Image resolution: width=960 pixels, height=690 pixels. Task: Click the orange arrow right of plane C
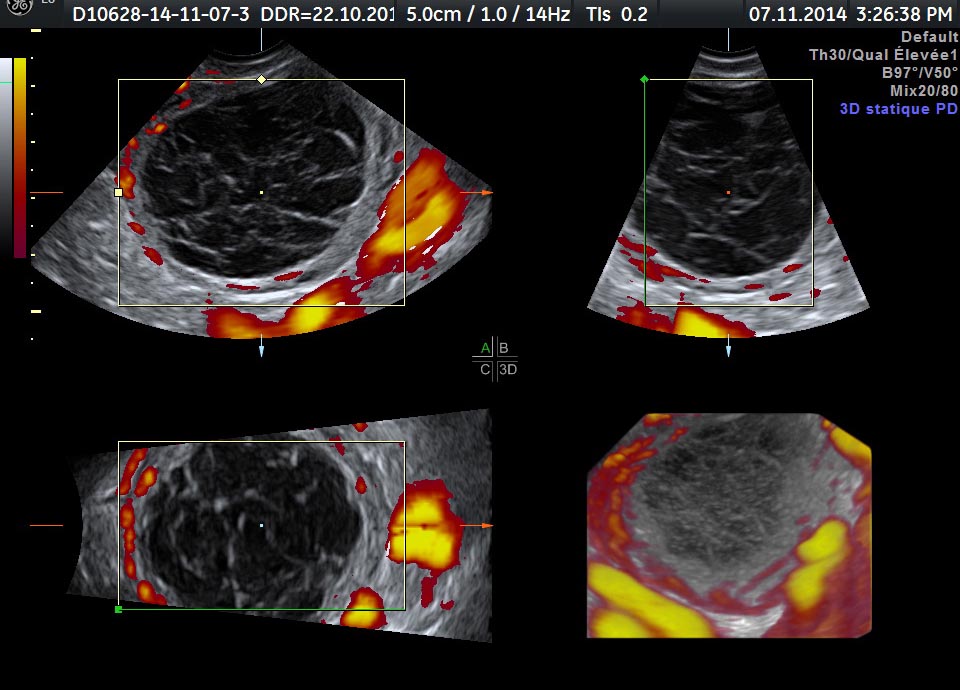(x=487, y=525)
